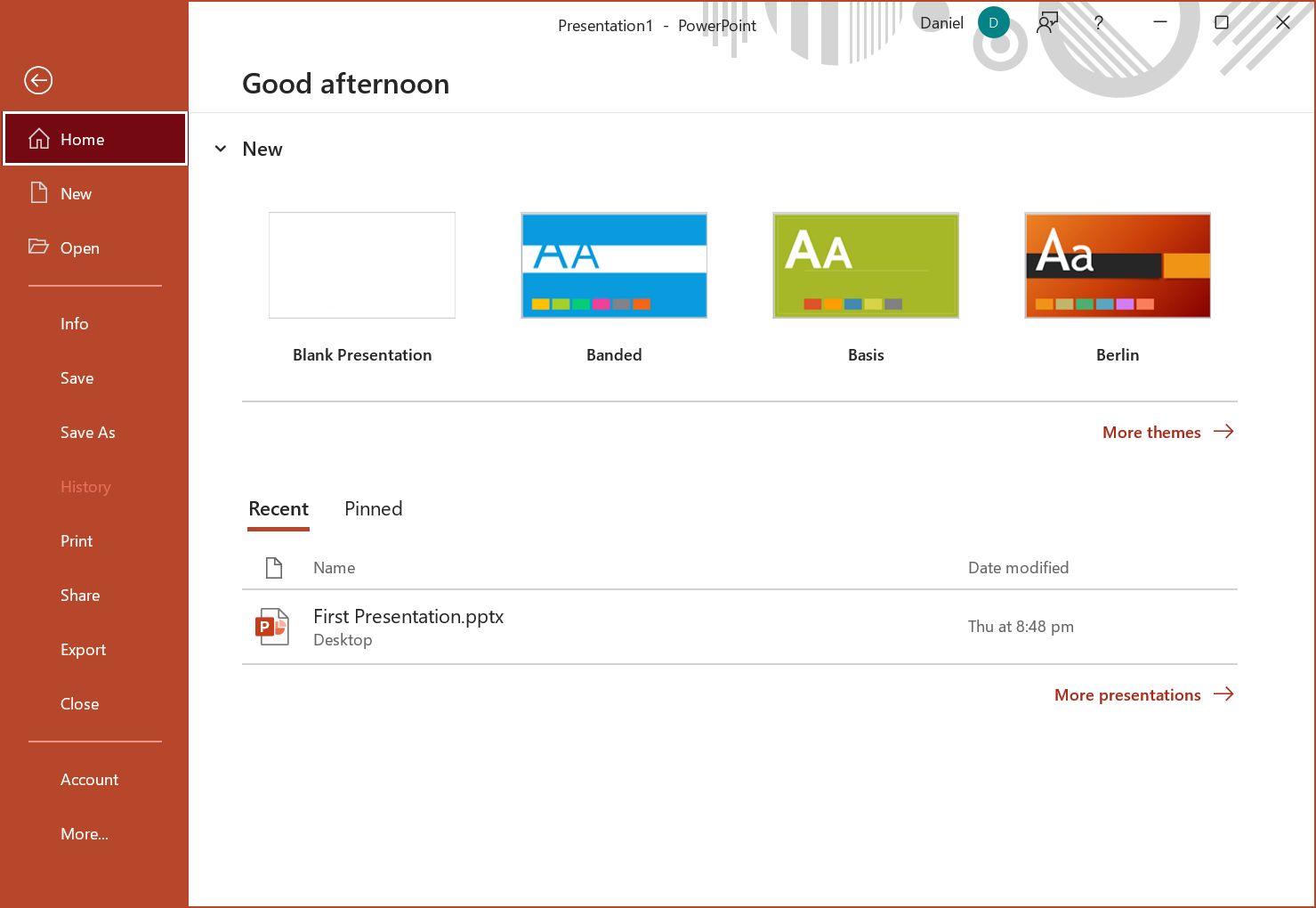The height and width of the screenshot is (908, 1316).
Task: Collapse the New section chevron
Action: tap(221, 149)
